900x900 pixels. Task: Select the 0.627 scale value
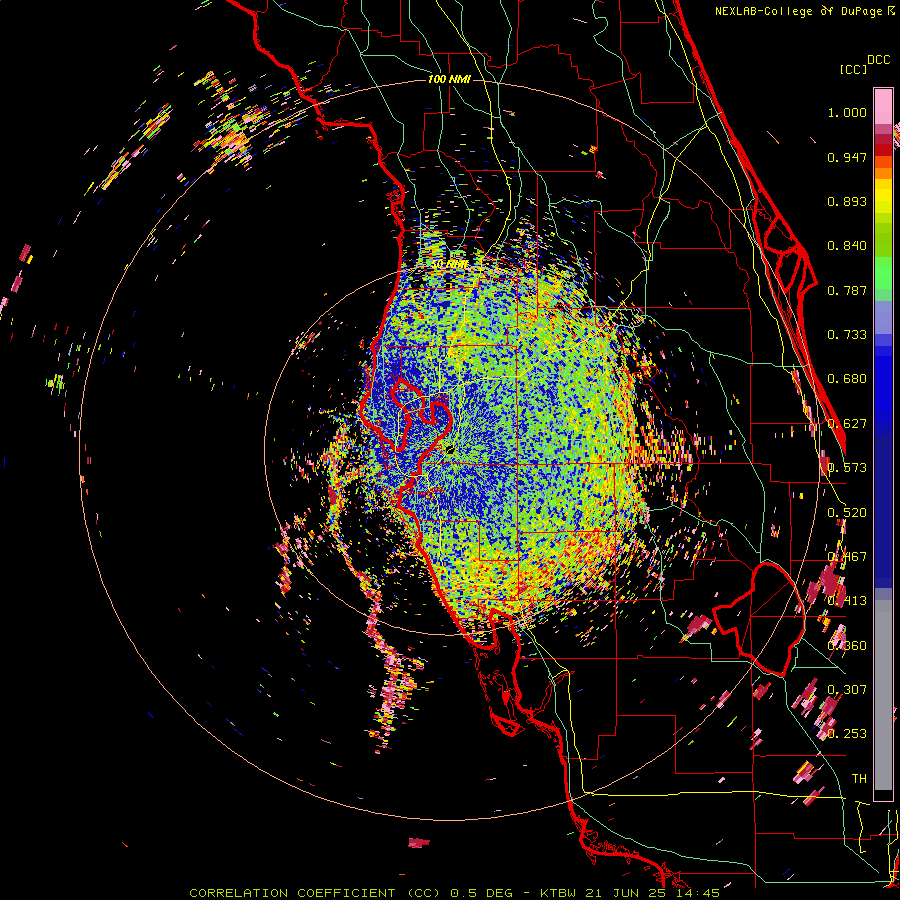point(847,424)
